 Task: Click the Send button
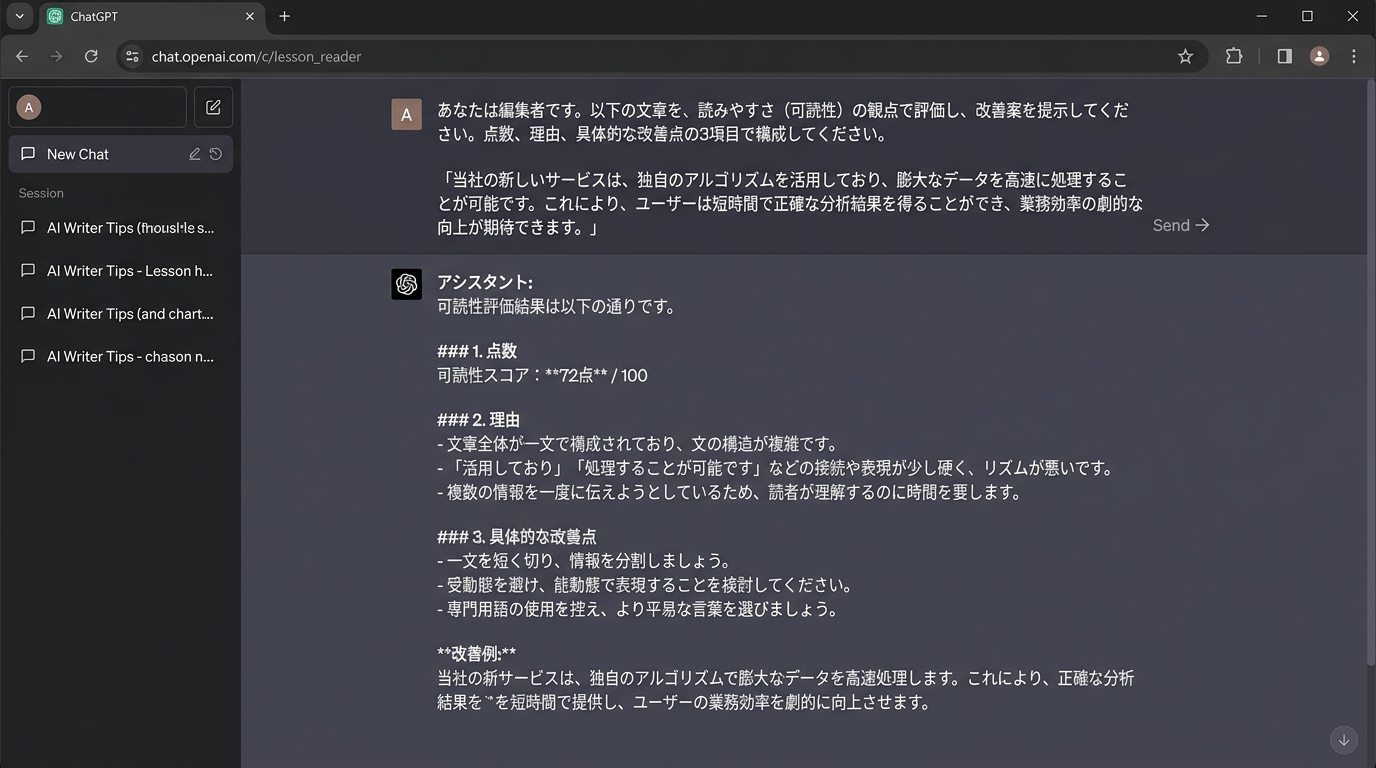point(1180,226)
